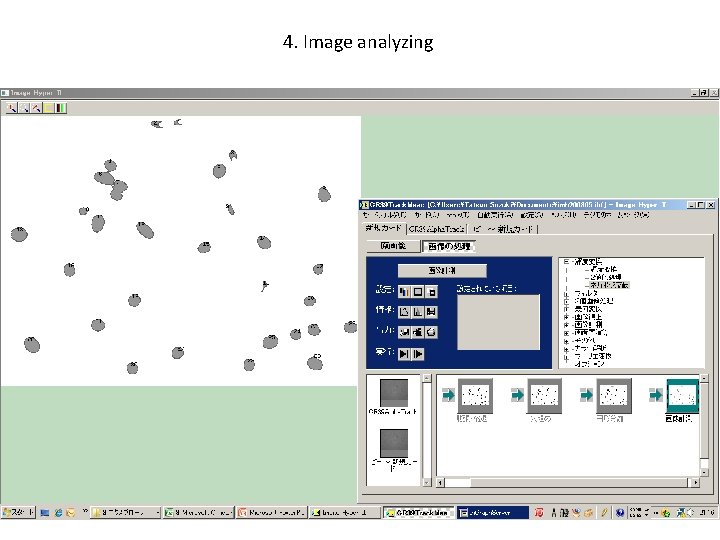Click the yellow square toolbar icon
The image size is (720, 540).
coord(49,108)
